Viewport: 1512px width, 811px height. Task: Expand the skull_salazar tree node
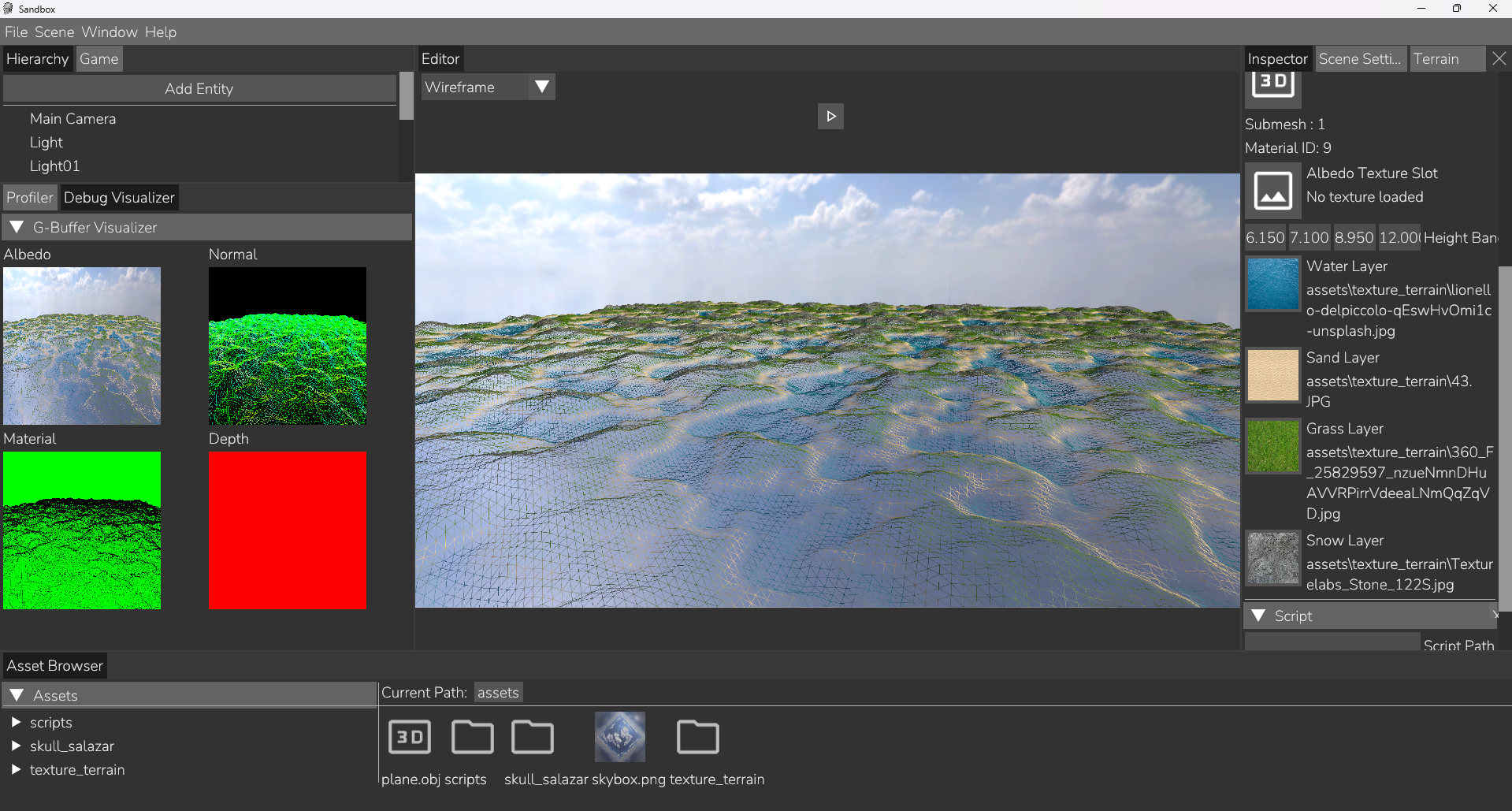pos(16,746)
